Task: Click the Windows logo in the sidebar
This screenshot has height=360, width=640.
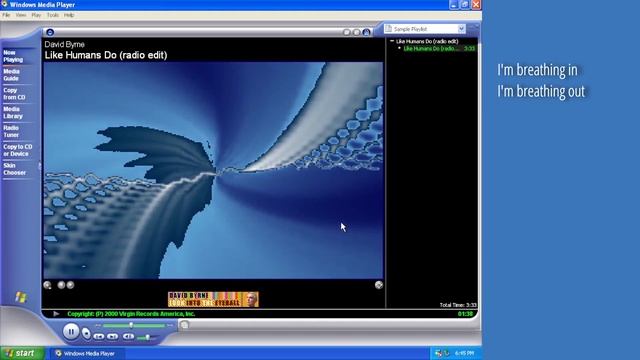Action: (21, 297)
